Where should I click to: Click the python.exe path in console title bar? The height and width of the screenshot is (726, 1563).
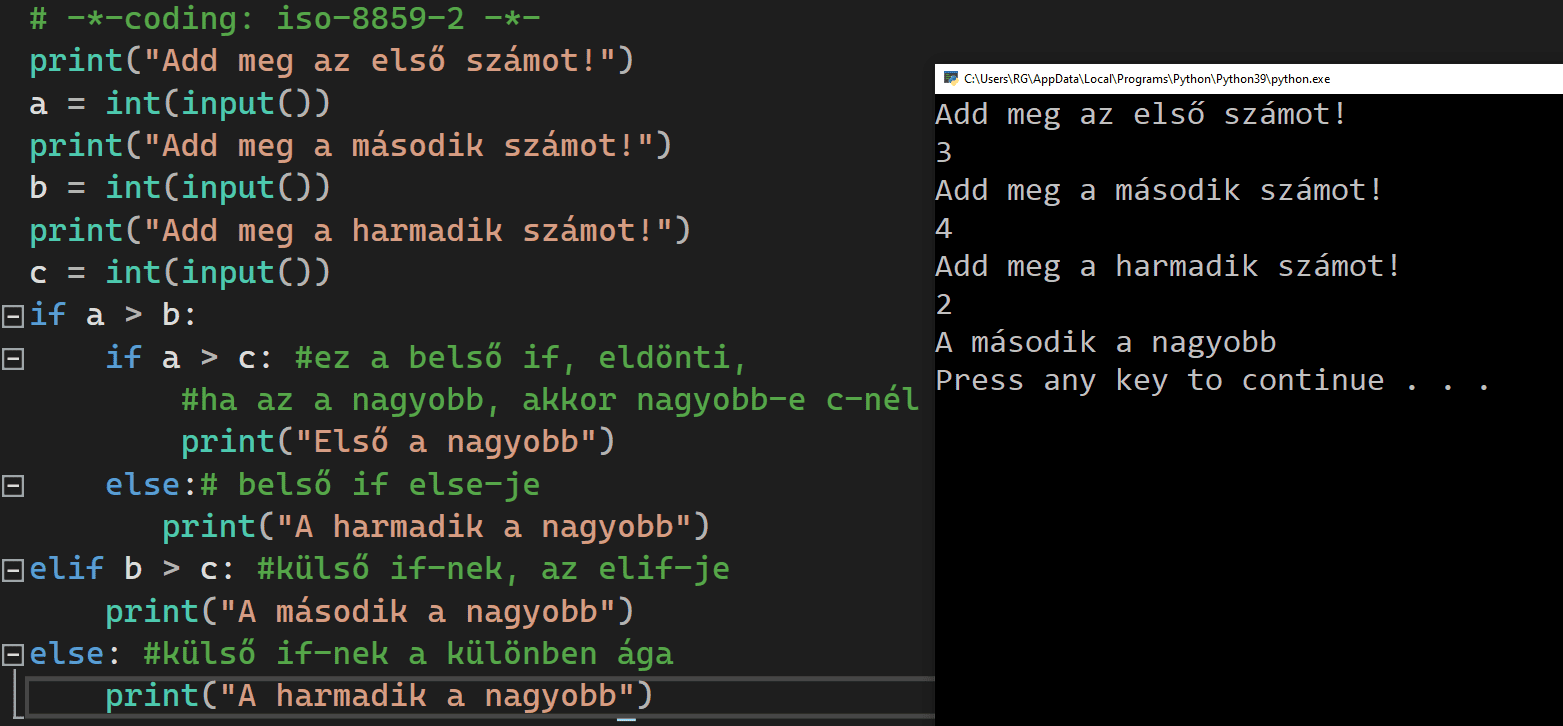(x=1146, y=79)
